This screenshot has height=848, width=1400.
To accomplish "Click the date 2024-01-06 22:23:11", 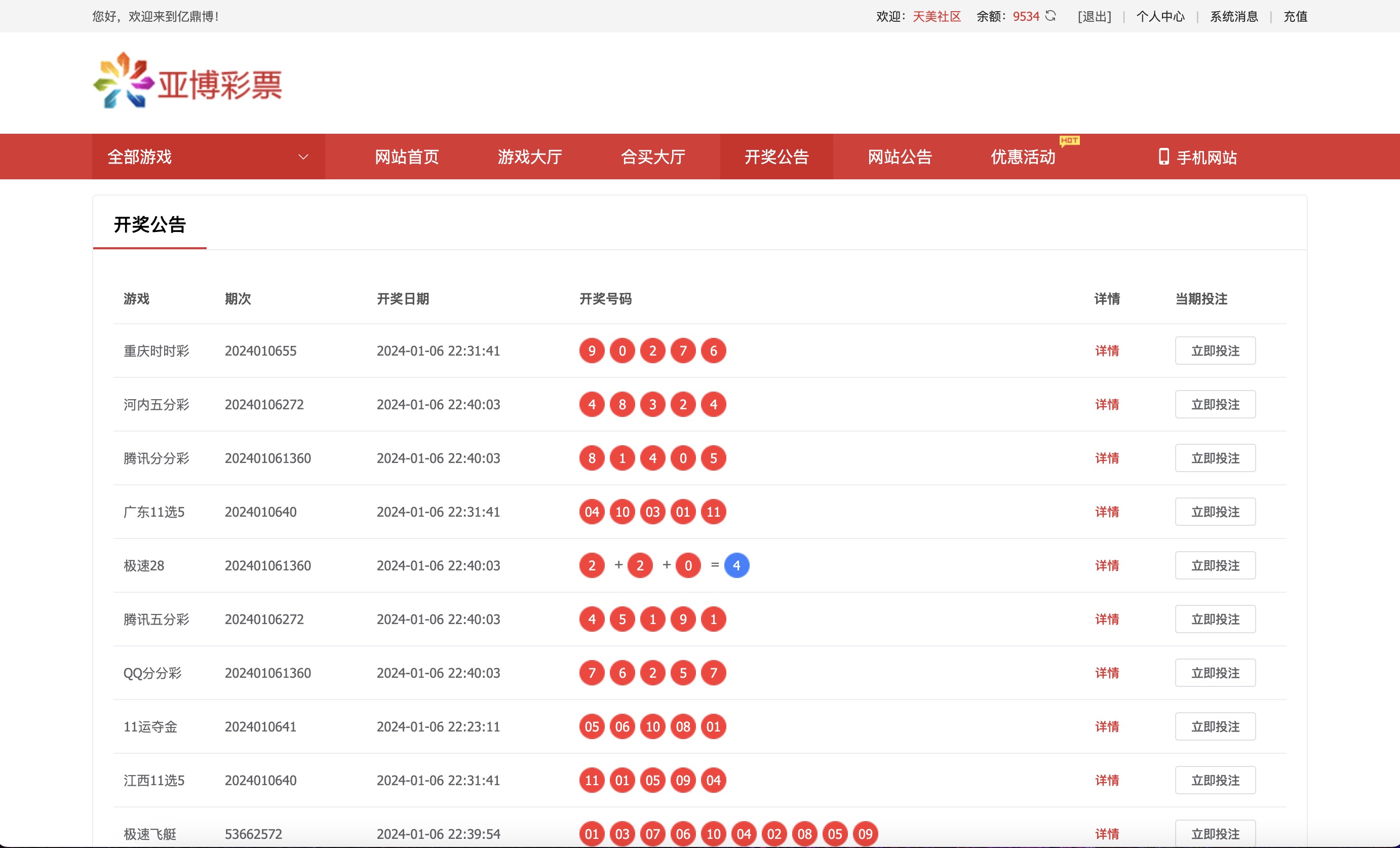I will [438, 727].
